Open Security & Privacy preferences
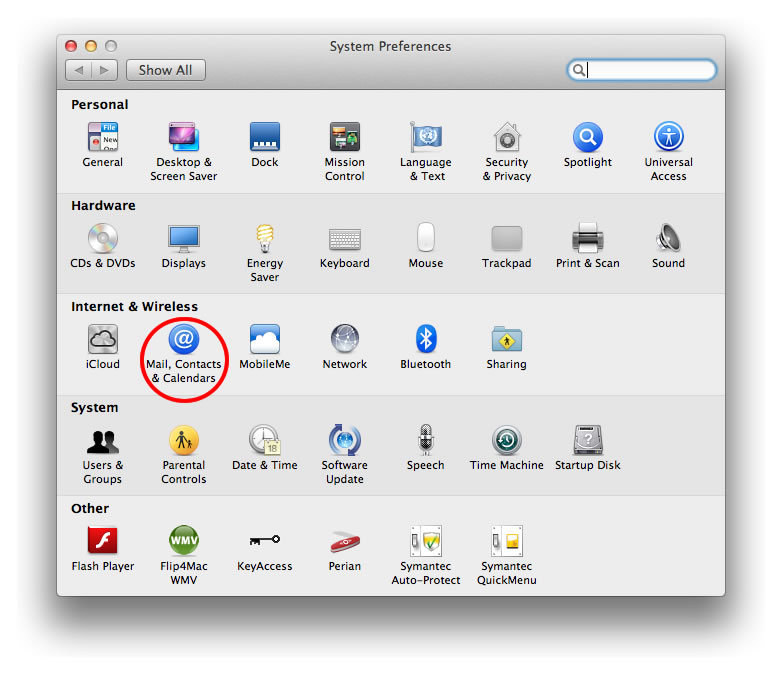The image size is (782, 675). [x=506, y=138]
